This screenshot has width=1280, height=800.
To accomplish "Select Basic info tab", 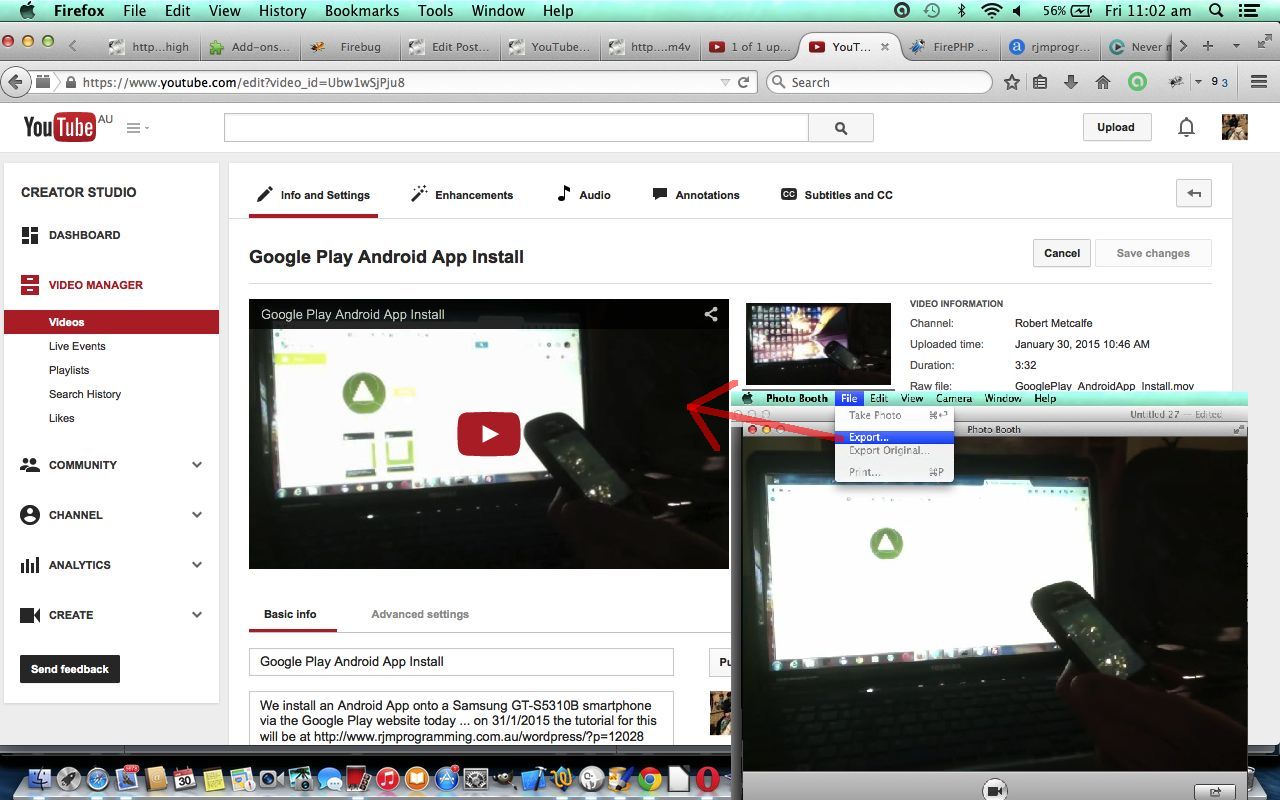I will point(291,614).
